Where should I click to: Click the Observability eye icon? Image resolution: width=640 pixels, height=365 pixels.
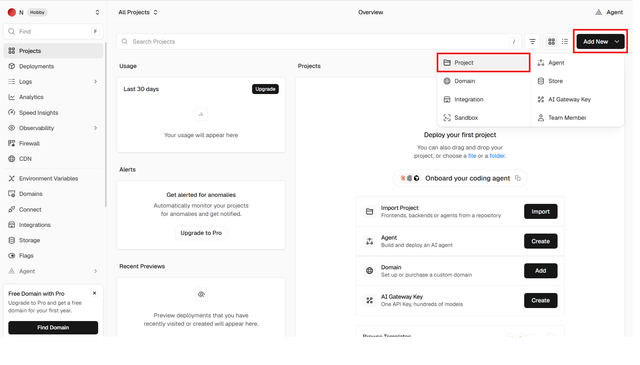tap(11, 128)
